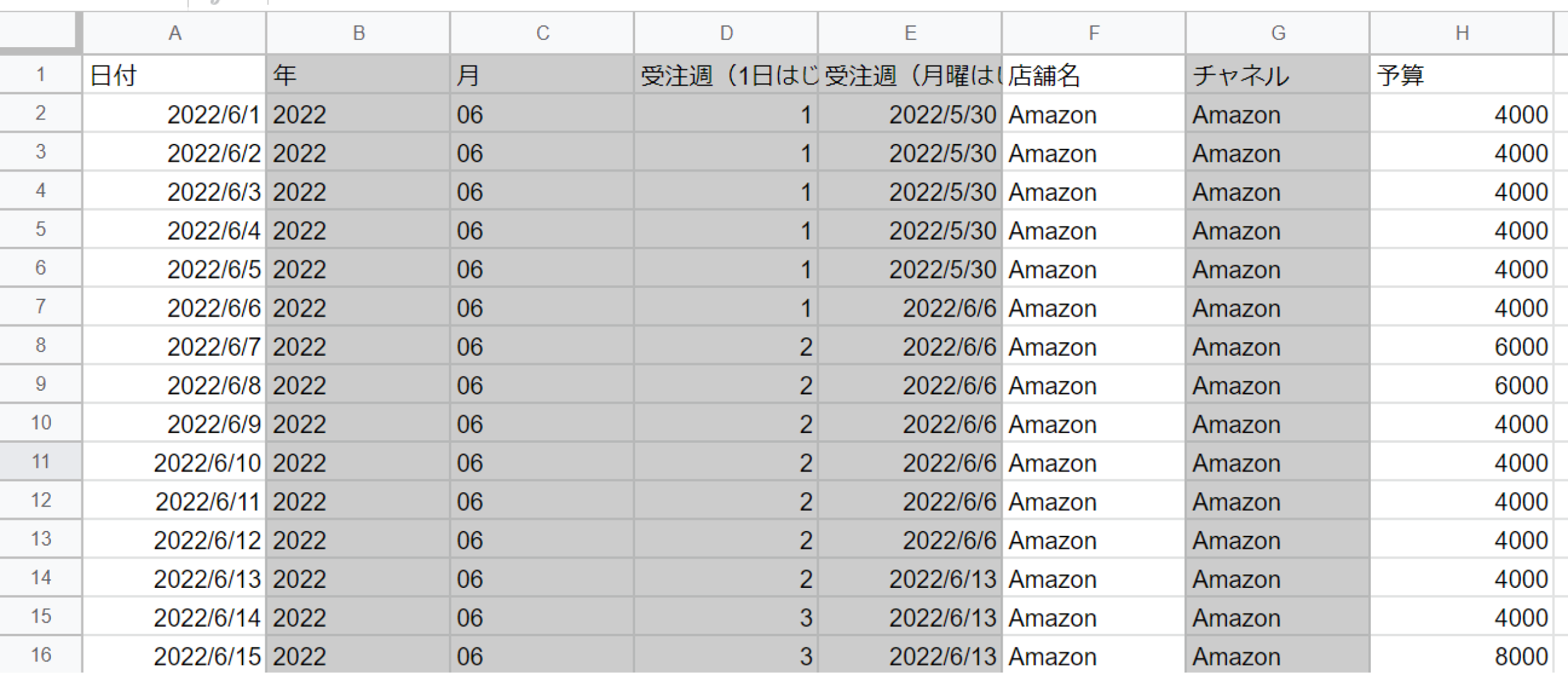The image size is (1568, 673).
Task: Select column B header
Action: pos(358,33)
